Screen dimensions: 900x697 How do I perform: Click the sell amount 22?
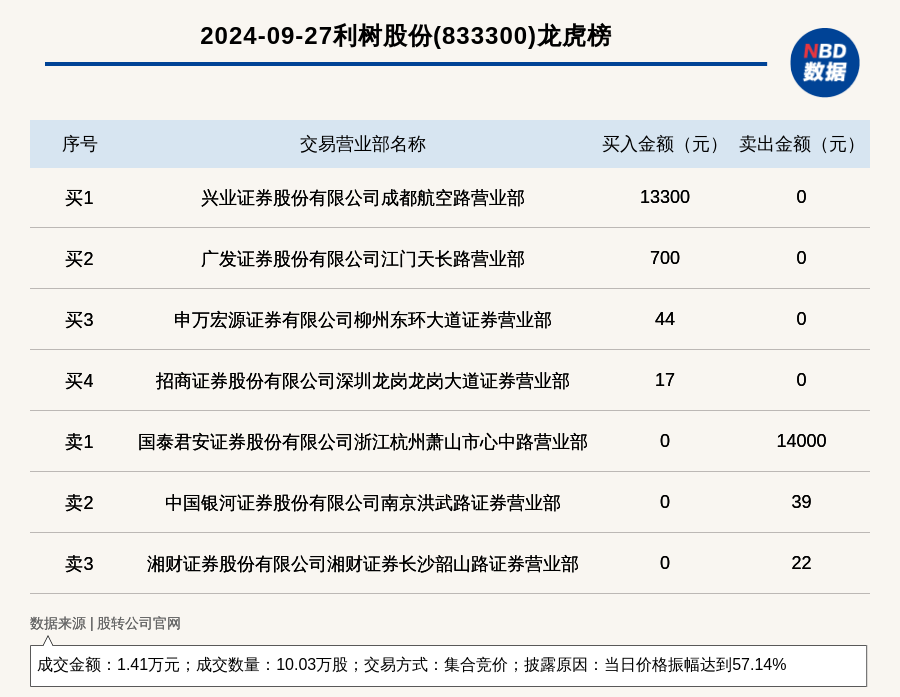point(801,562)
